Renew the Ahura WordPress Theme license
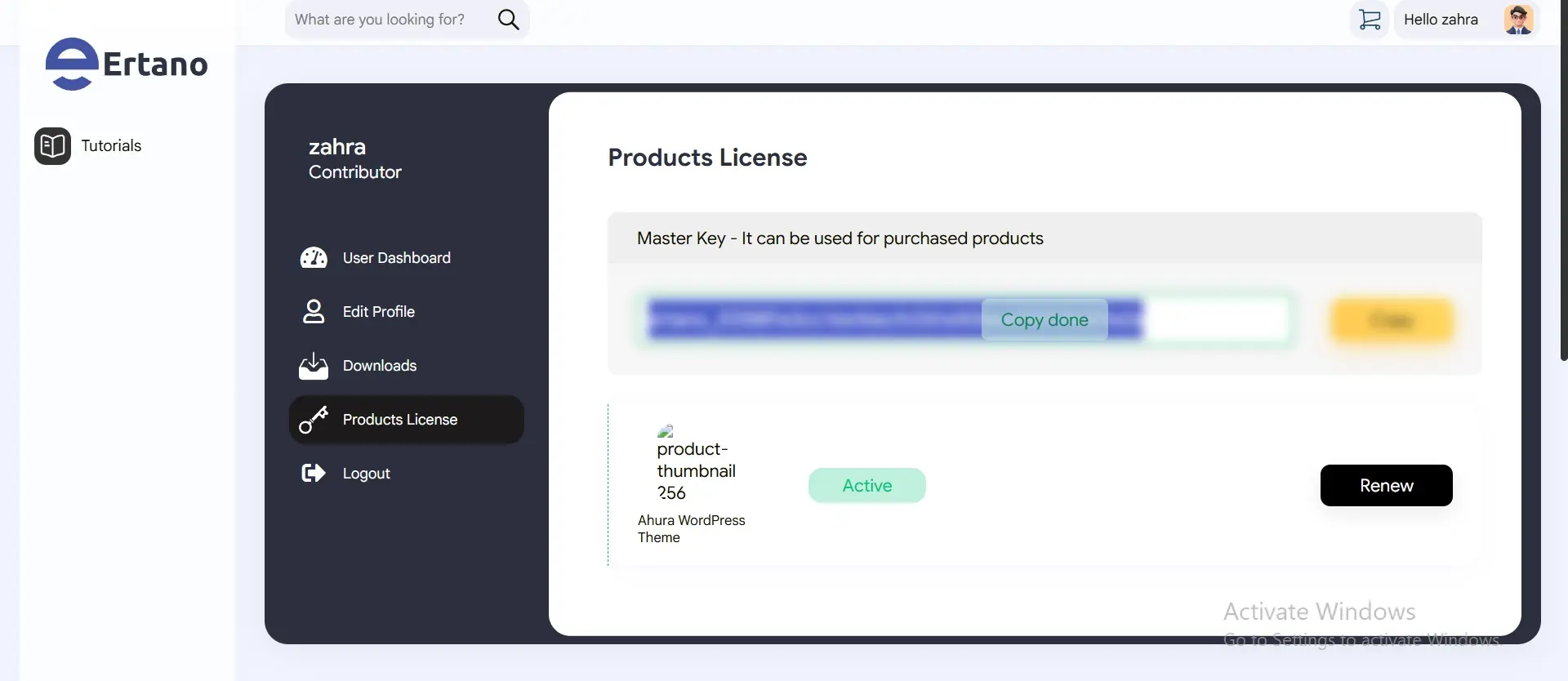 [1387, 486]
